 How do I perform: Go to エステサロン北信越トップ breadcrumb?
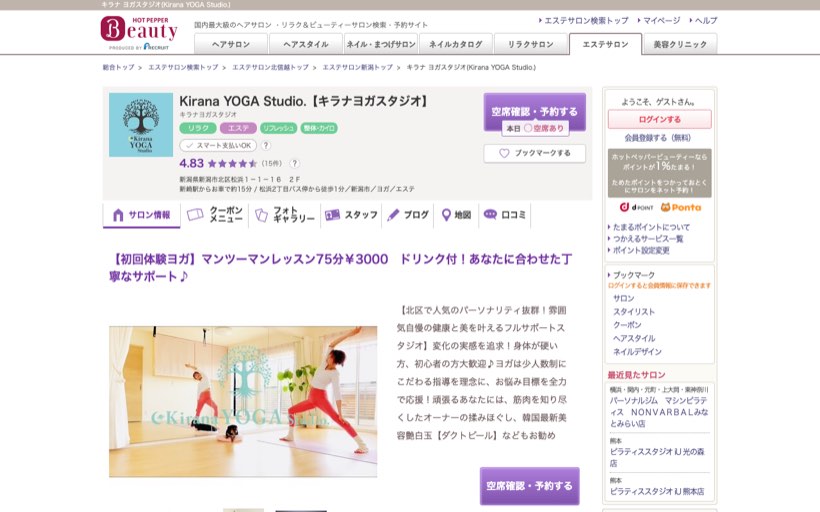270,67
